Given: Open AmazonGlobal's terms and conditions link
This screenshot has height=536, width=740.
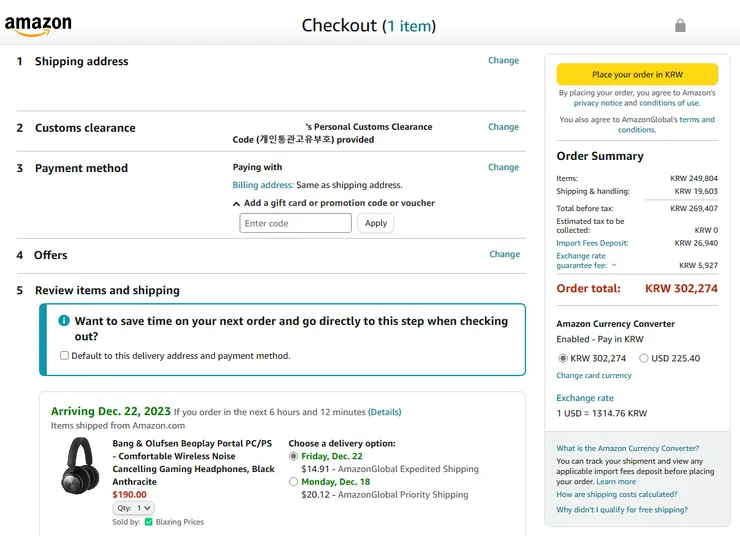Looking at the screenshot, I should 666,125.
